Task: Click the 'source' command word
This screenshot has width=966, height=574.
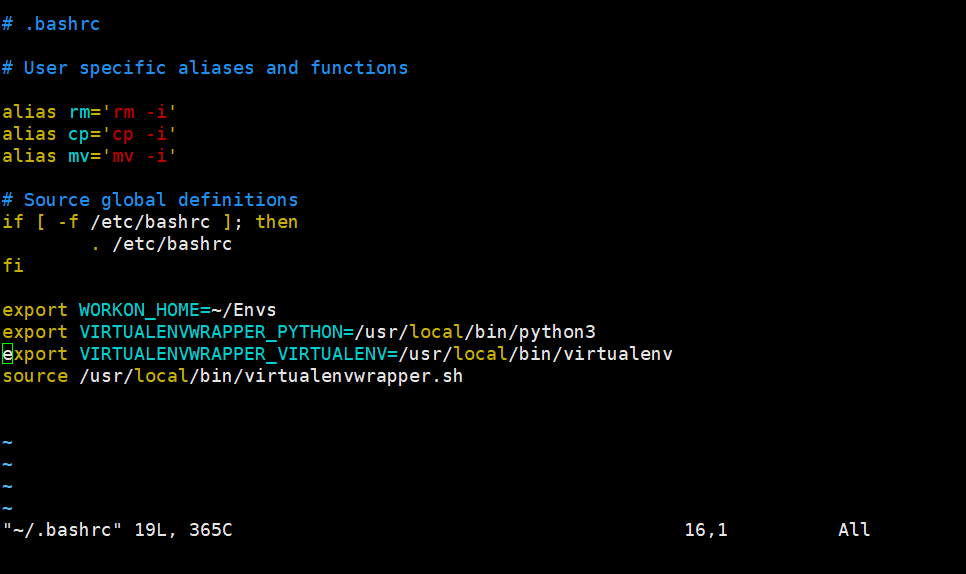Action: 35,376
